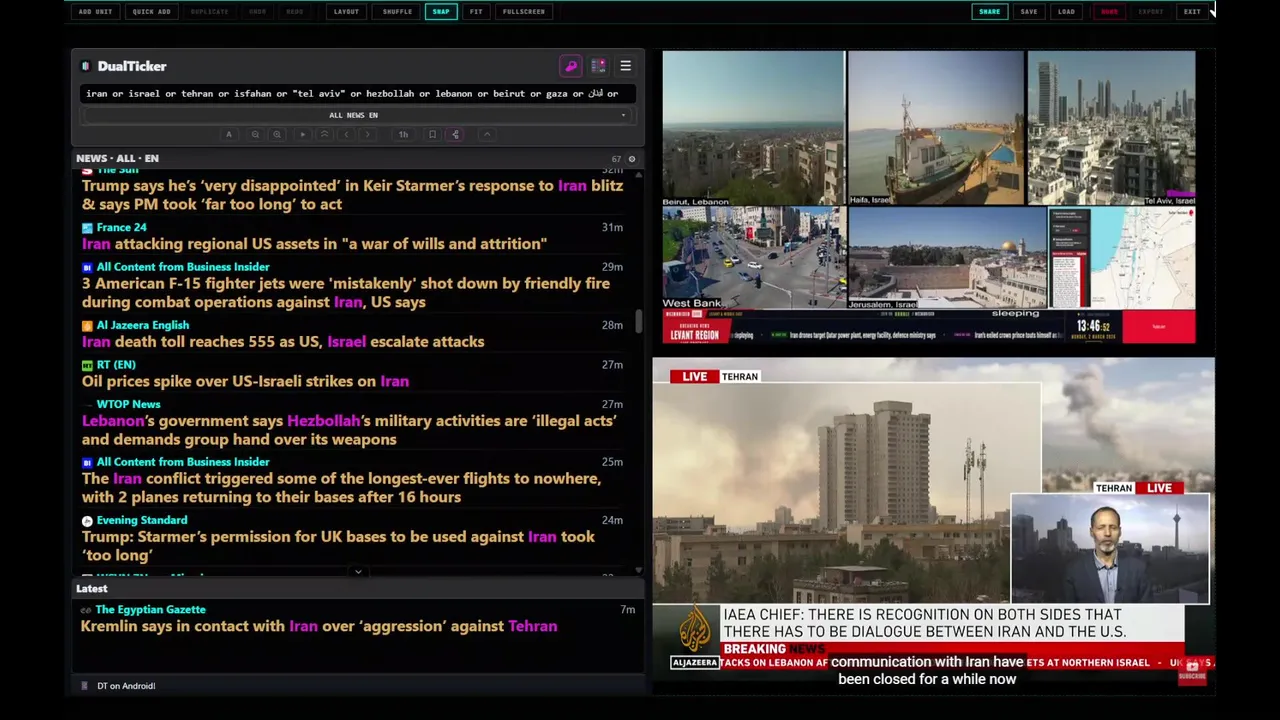Open Trump 'very disappointed' in Keir Starmer headline
The width and height of the screenshot is (1280, 720).
point(352,195)
